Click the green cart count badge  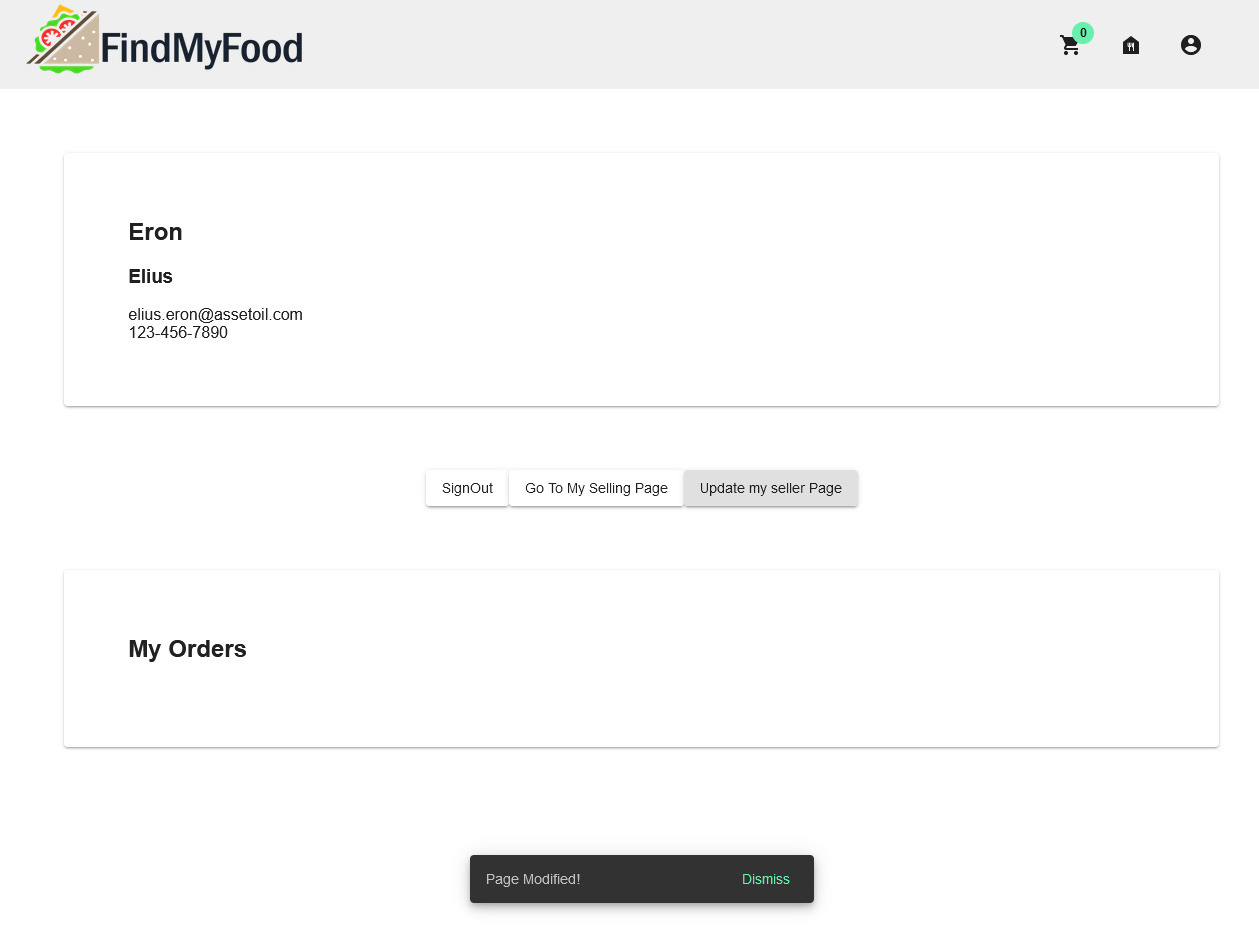click(1083, 33)
